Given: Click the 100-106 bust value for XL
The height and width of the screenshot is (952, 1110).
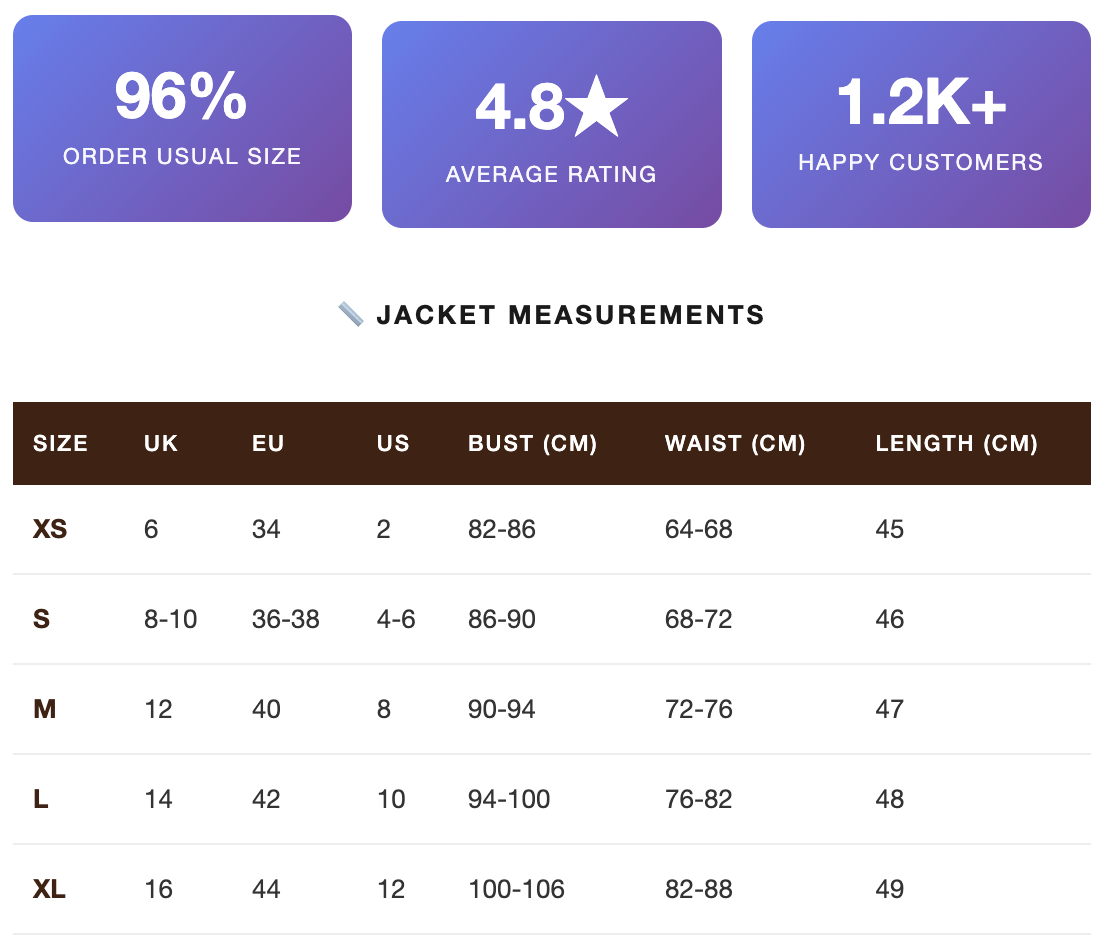Looking at the screenshot, I should [x=516, y=889].
